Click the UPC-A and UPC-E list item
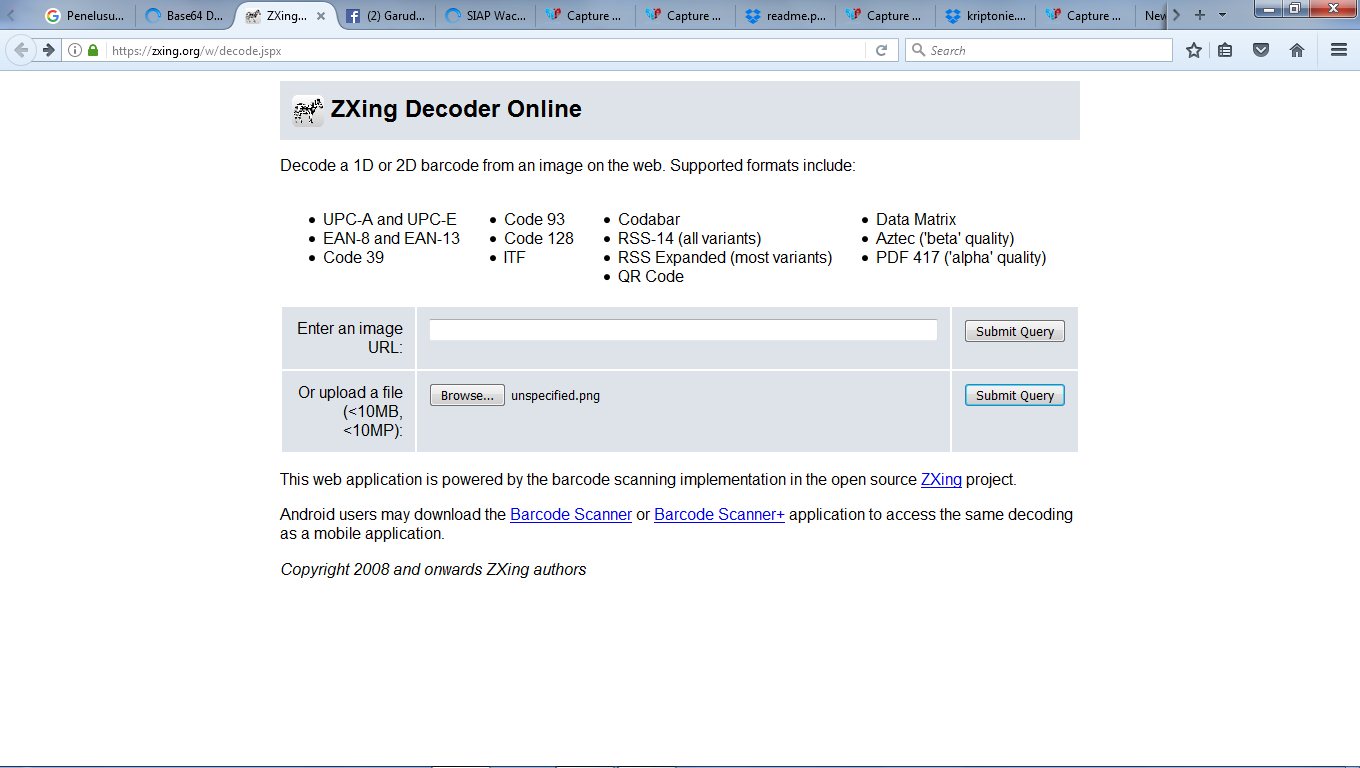This screenshot has width=1360, height=768. [390, 219]
